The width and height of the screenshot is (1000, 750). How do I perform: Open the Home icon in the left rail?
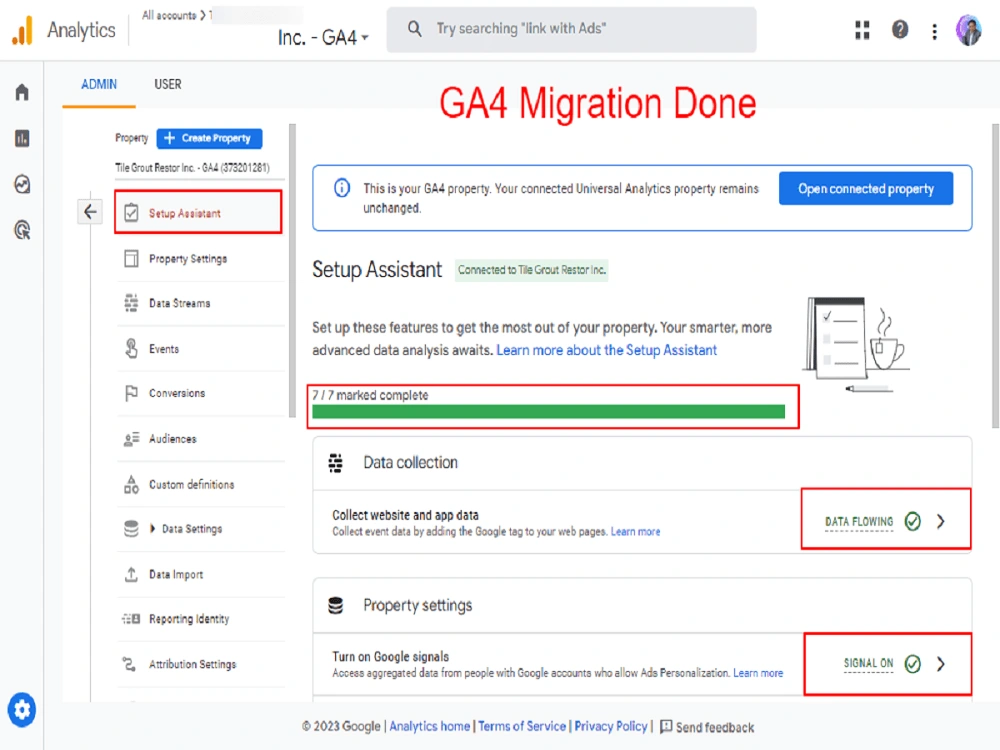tap(22, 92)
